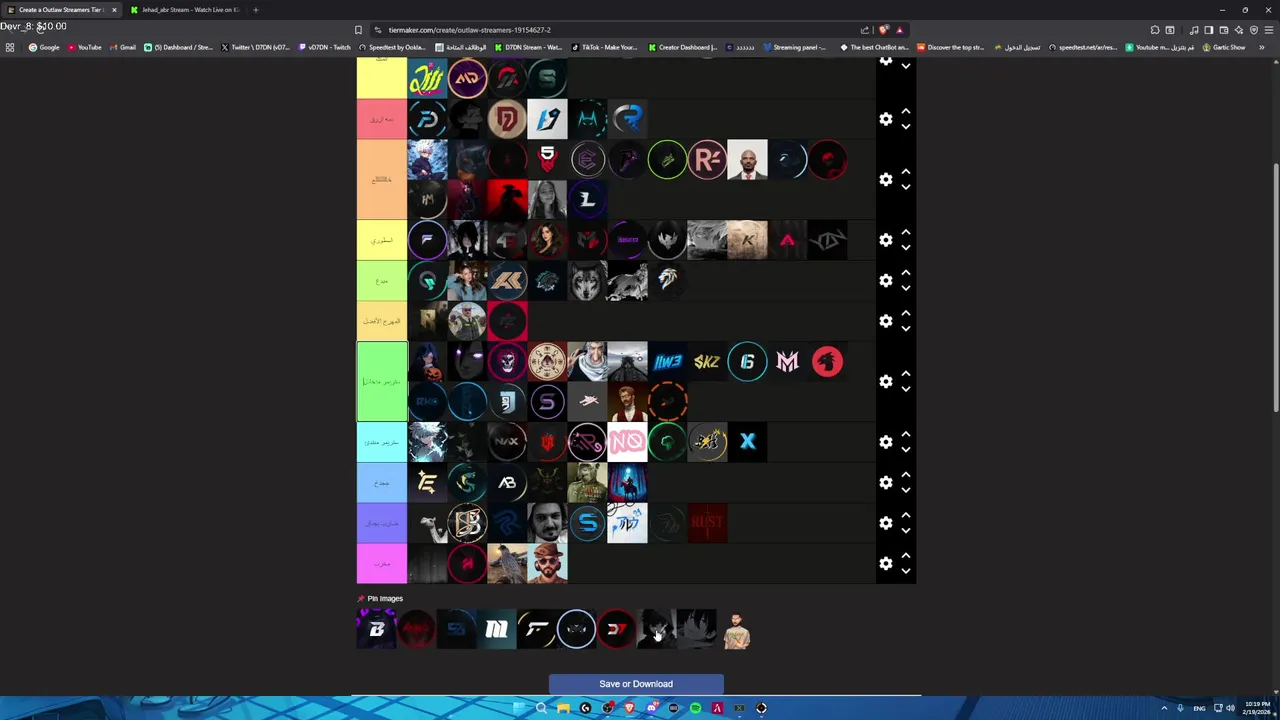This screenshot has width=1280, height=720.
Task: Open File Explorer from taskbar
Action: (x=563, y=708)
